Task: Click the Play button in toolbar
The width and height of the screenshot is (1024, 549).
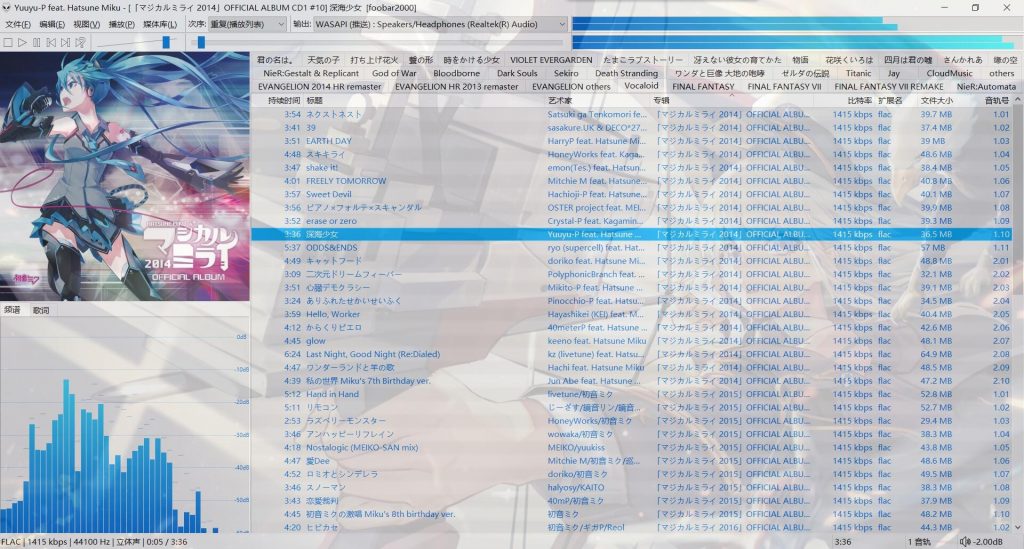Action: [x=22, y=42]
